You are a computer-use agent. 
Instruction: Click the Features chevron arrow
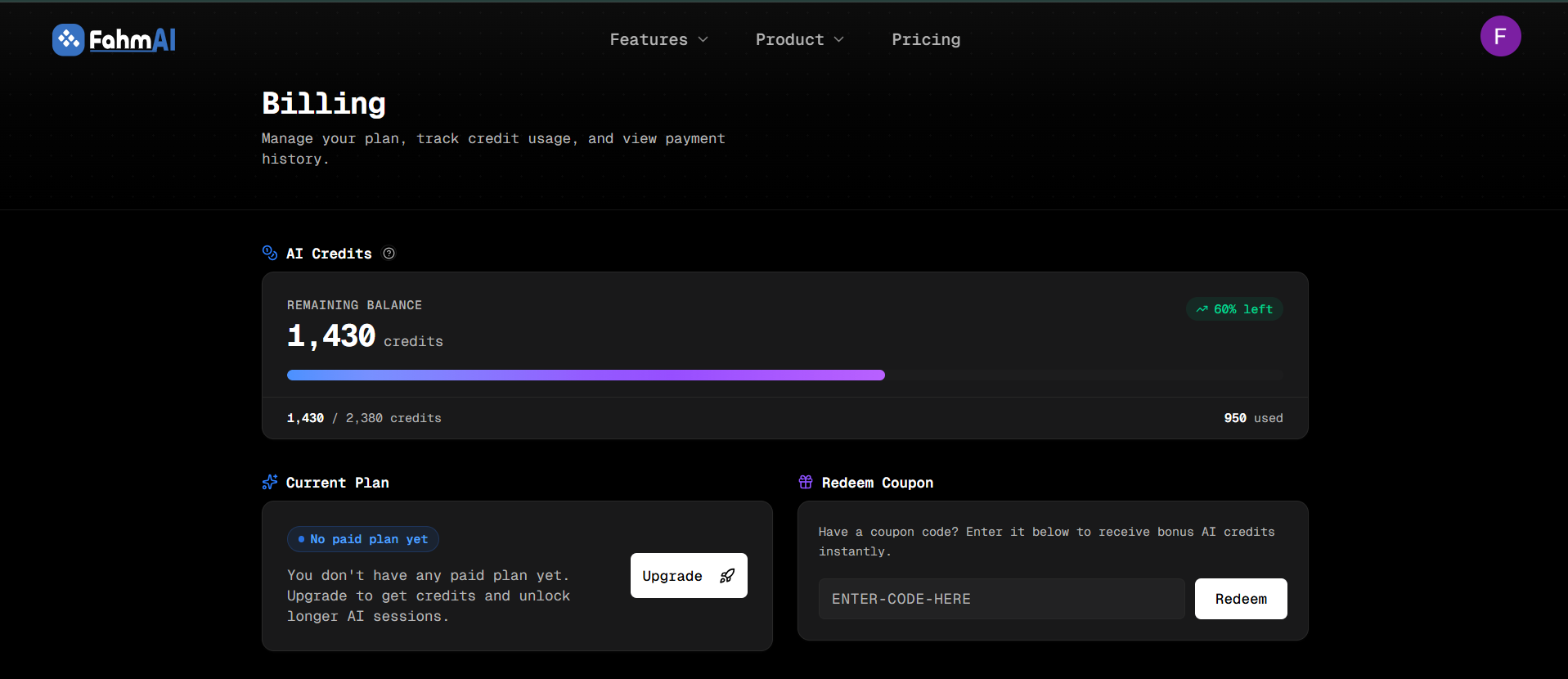[703, 39]
